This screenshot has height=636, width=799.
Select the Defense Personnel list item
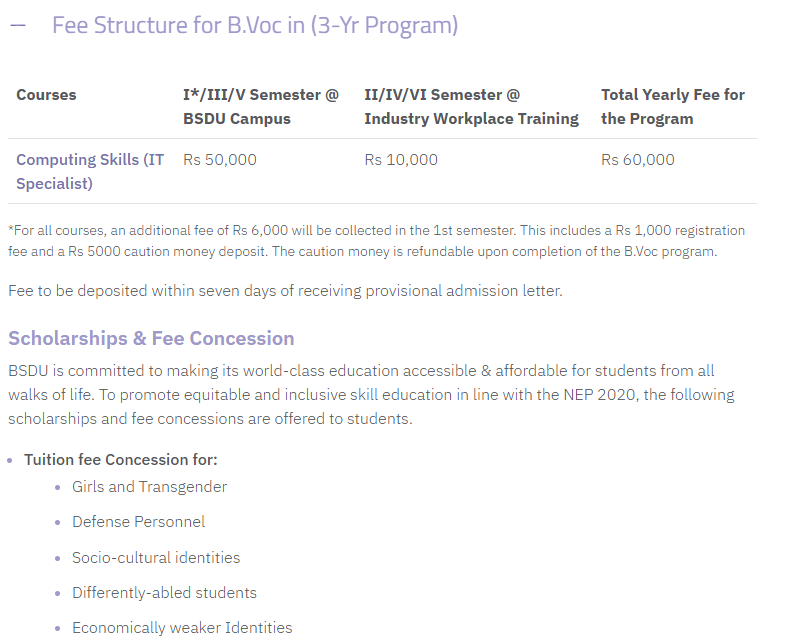(138, 522)
